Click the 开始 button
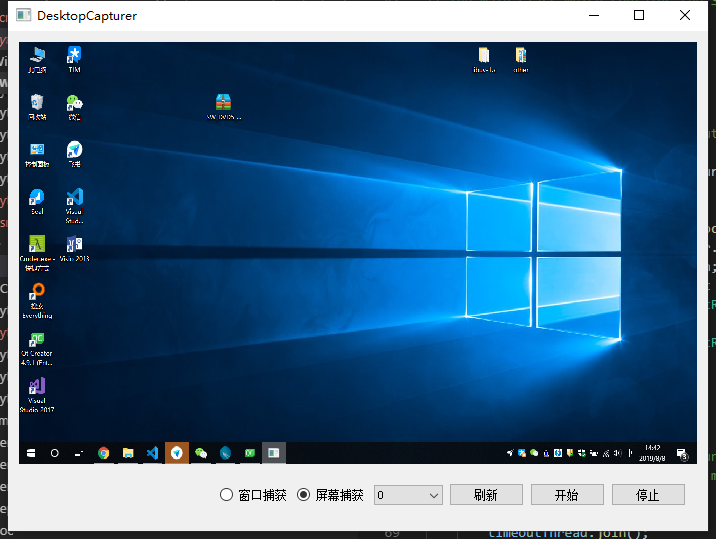Image resolution: width=716 pixels, height=539 pixels. click(567, 495)
